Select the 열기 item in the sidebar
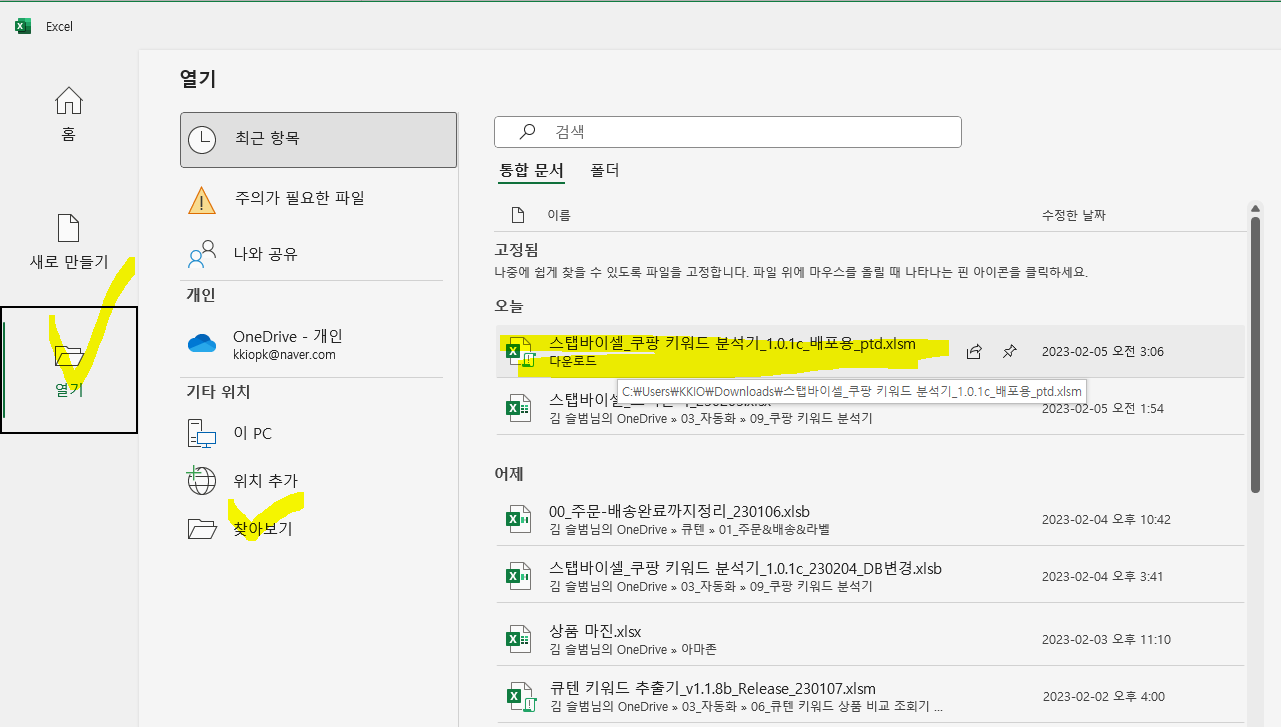Viewport: 1281px width, 727px height. (x=69, y=370)
